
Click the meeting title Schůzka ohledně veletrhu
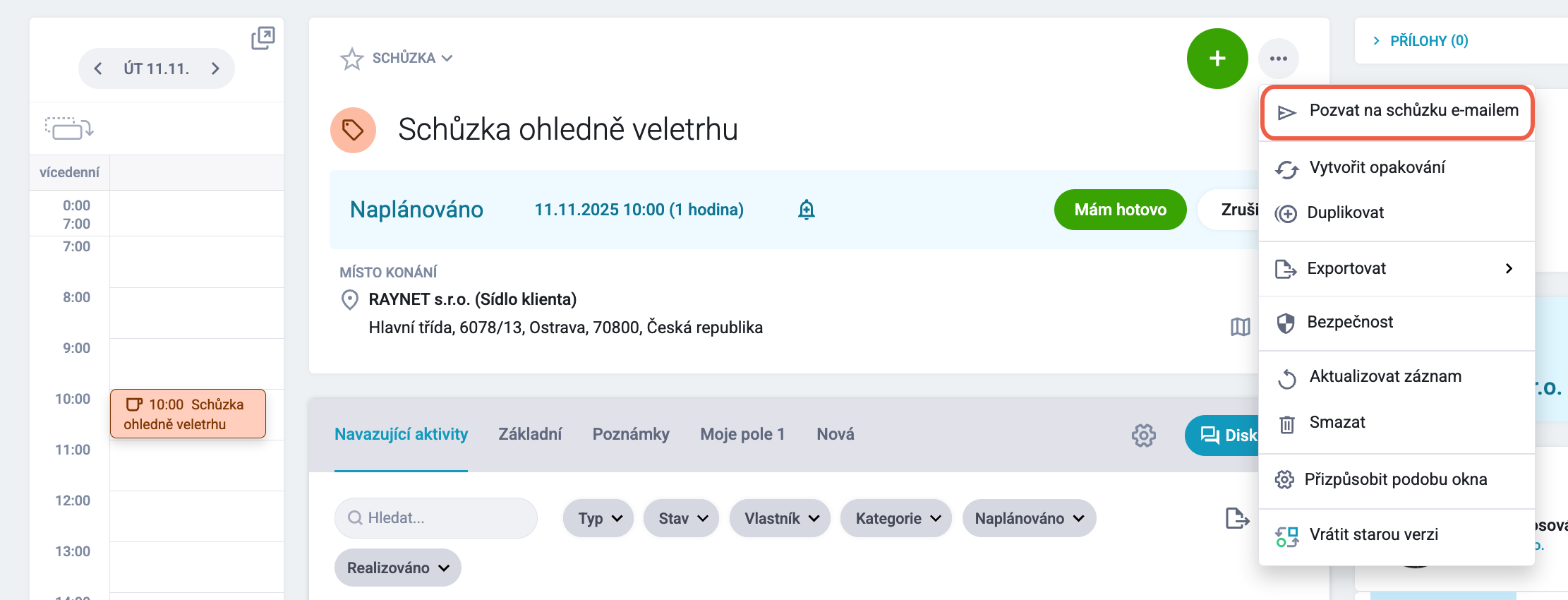568,130
